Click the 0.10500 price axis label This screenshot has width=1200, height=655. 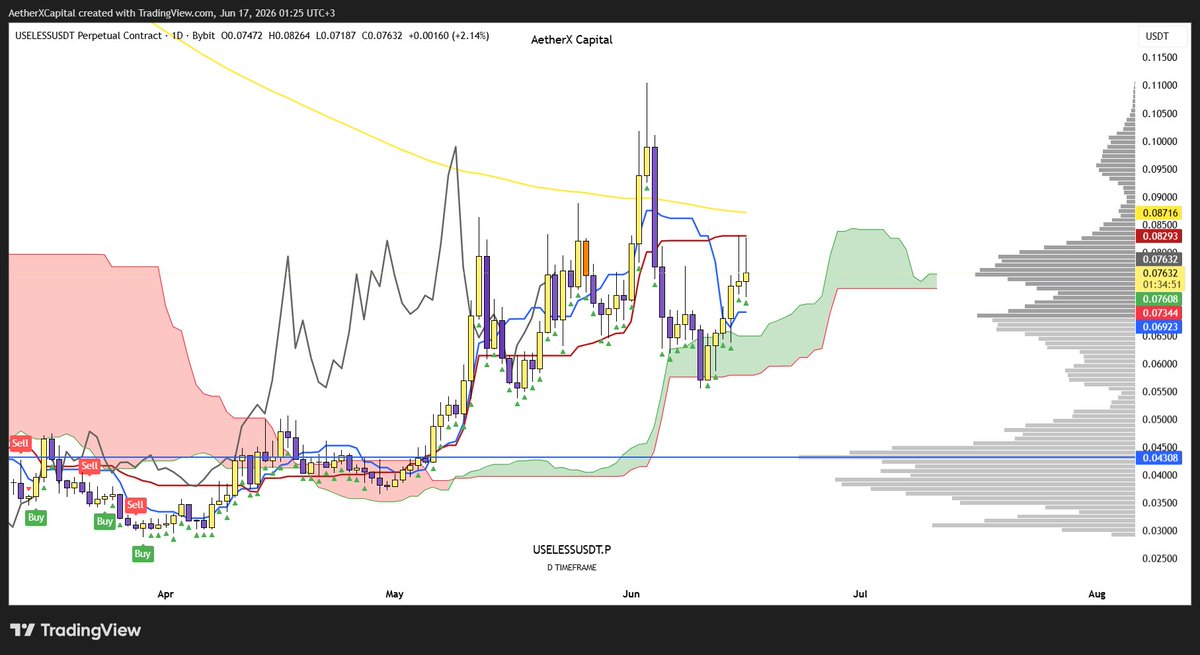[x=1161, y=114]
